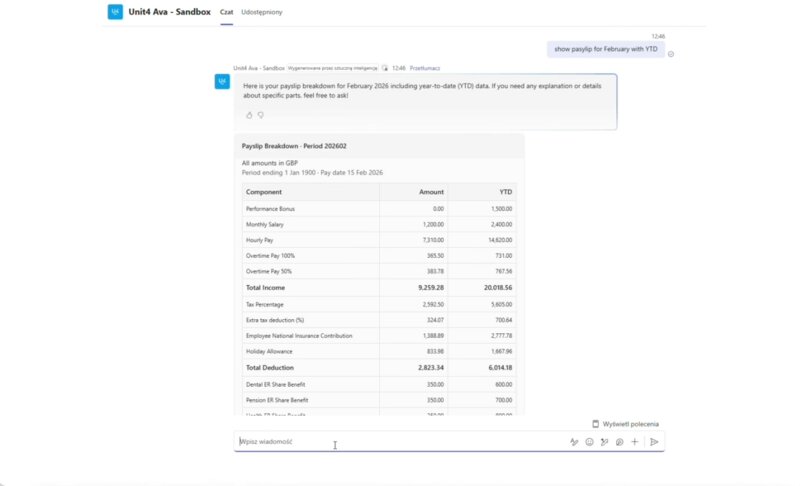Click the Performance Bonus YTD 1,500.00
This screenshot has height=486, width=800.
point(502,209)
